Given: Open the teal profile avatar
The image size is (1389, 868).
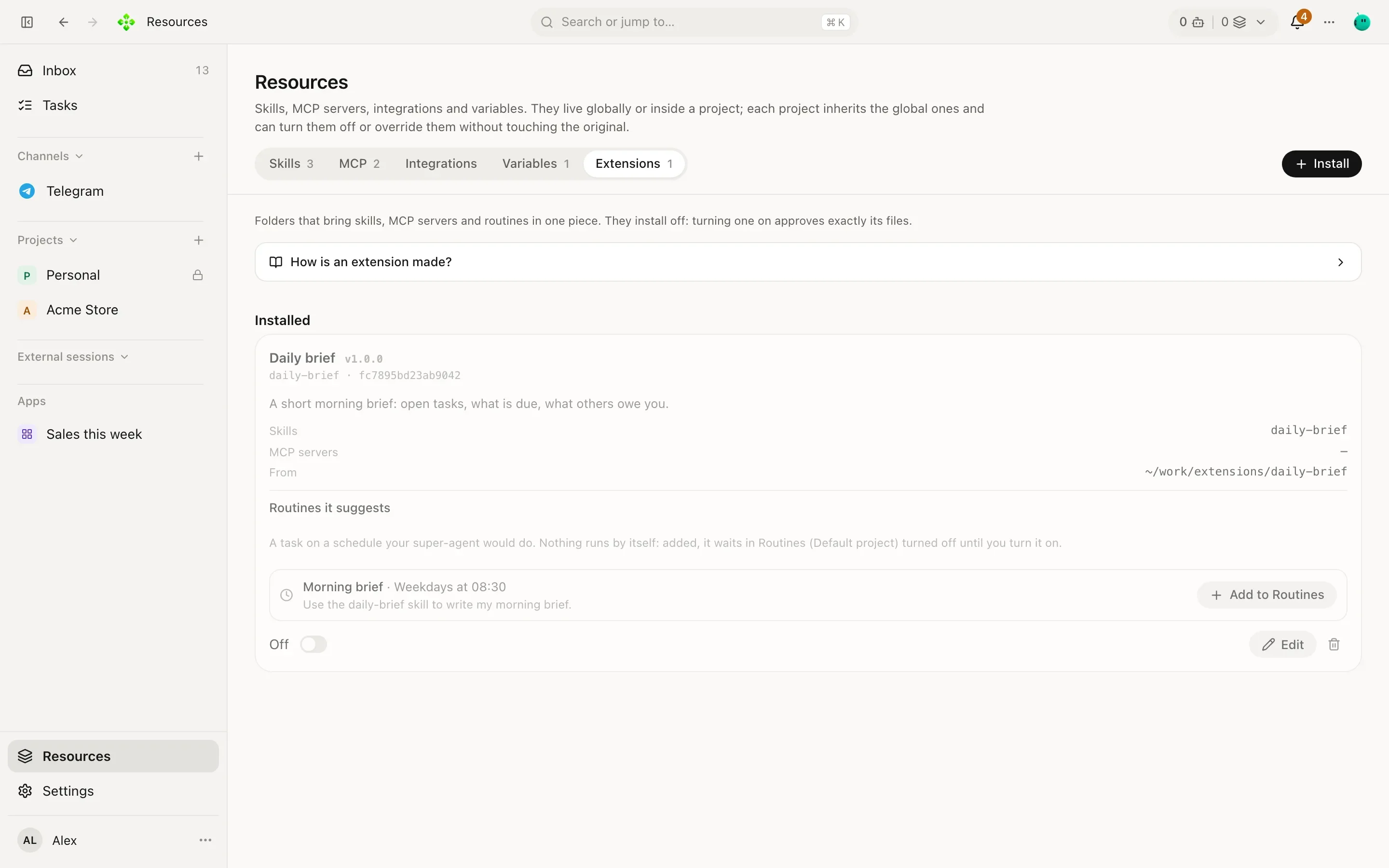Looking at the screenshot, I should (x=1362, y=22).
